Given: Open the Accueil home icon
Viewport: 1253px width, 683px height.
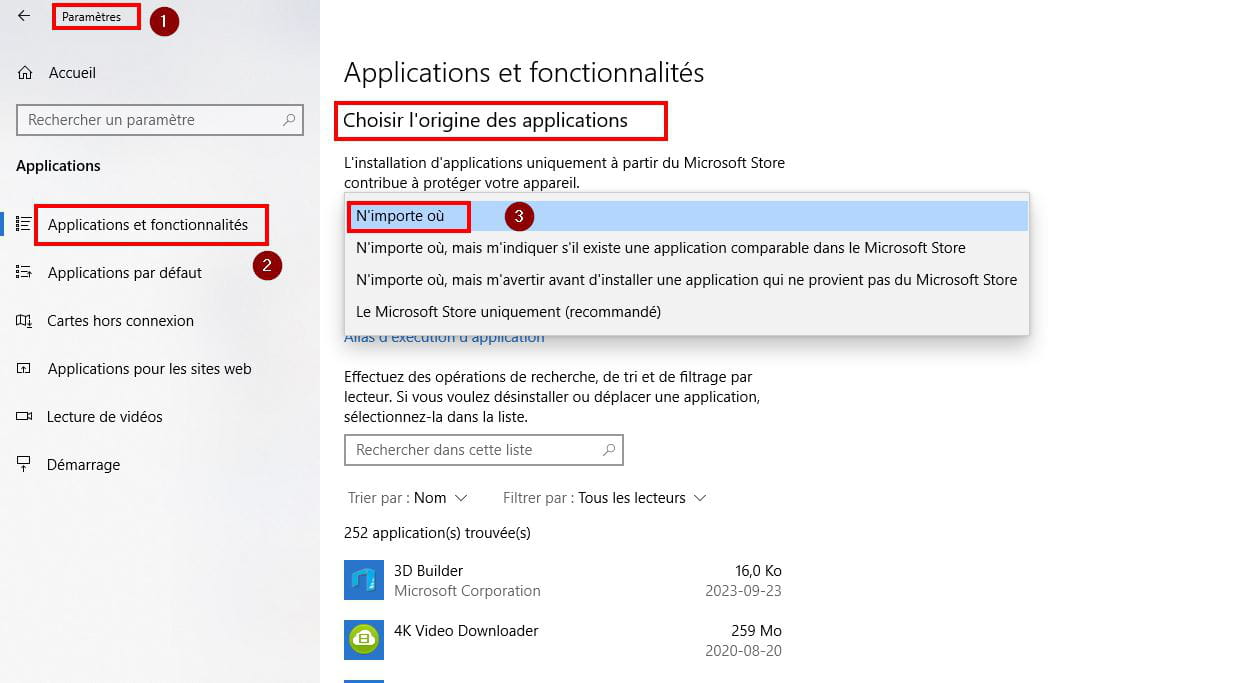Looking at the screenshot, I should [x=25, y=73].
